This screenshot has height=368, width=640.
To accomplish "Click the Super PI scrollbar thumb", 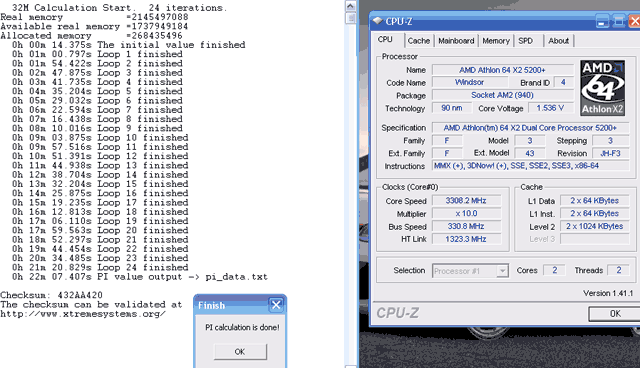I will click(350, 18).
